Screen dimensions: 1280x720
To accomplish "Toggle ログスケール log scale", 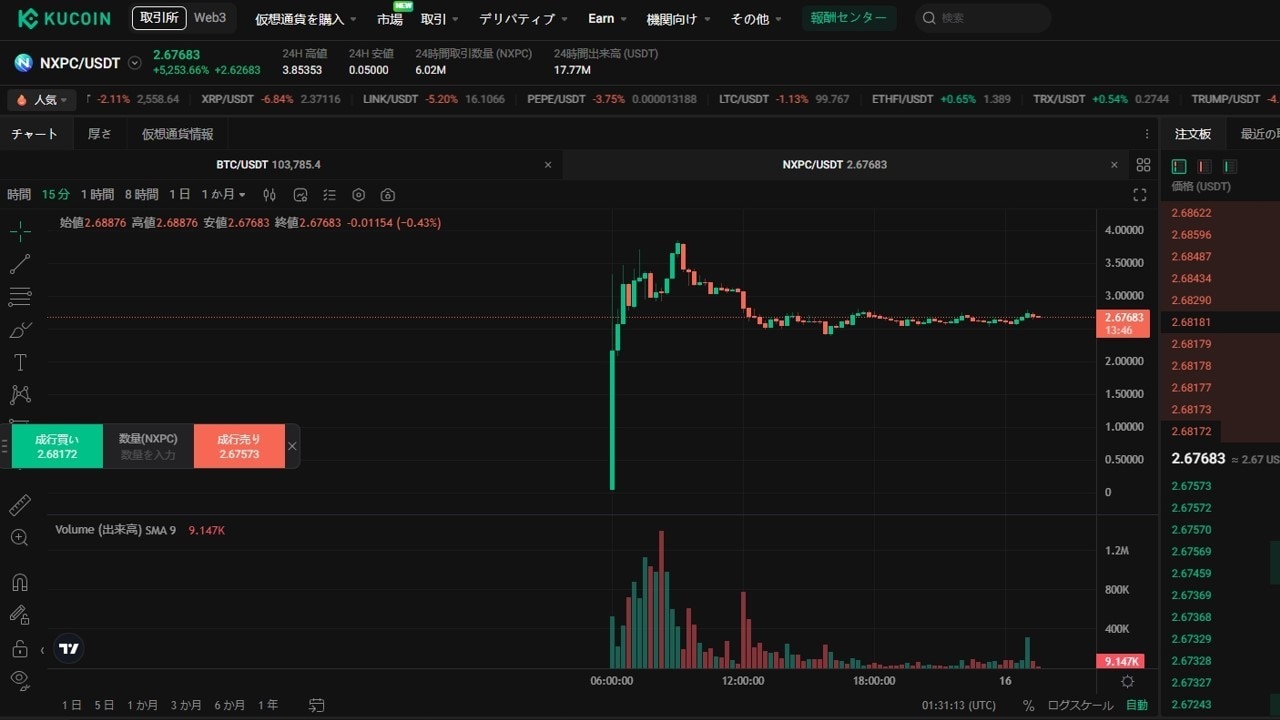I will (1080, 705).
